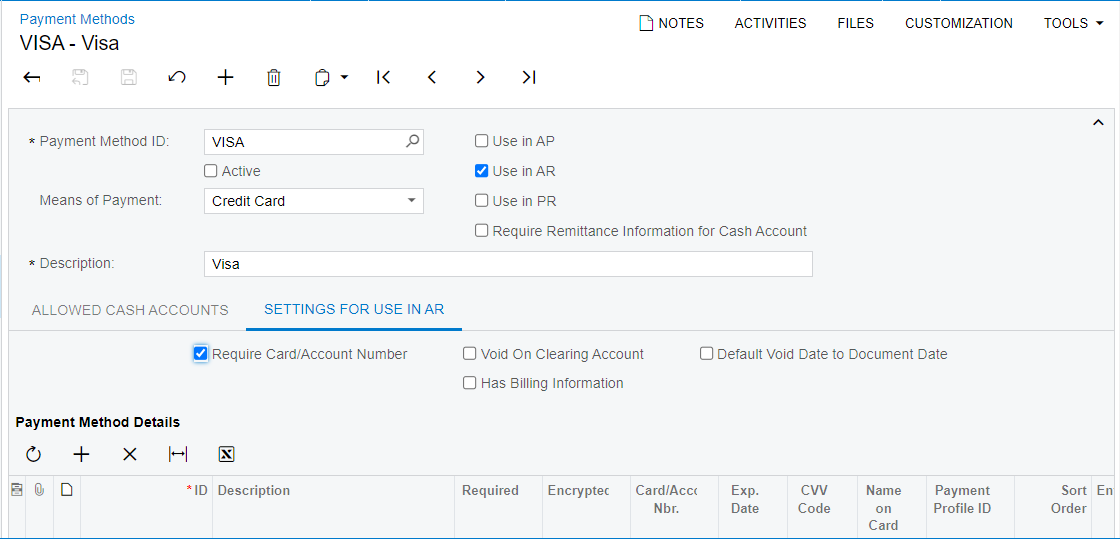Click the Payment Method ID field
Image resolution: width=1120 pixels, height=539 pixels.
tap(314, 142)
